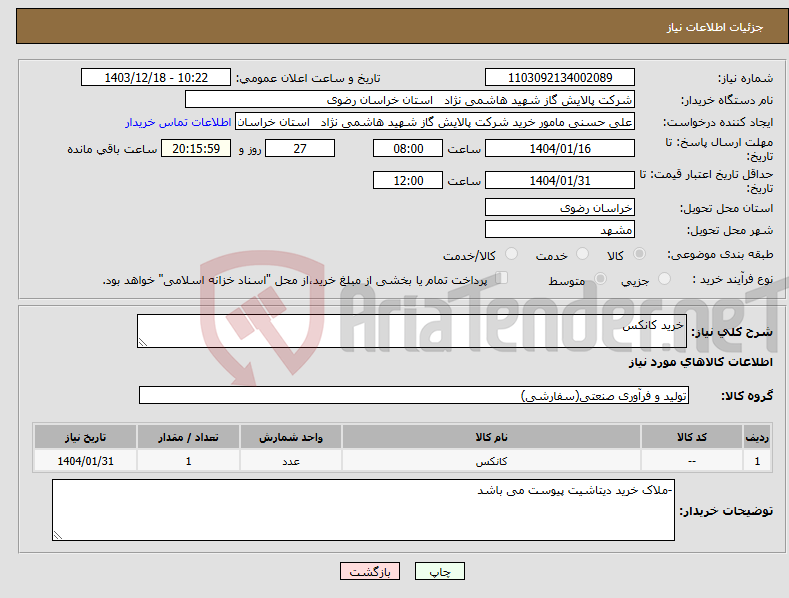Click the quantity cell showing 1
This screenshot has width=789, height=598.
(188, 461)
